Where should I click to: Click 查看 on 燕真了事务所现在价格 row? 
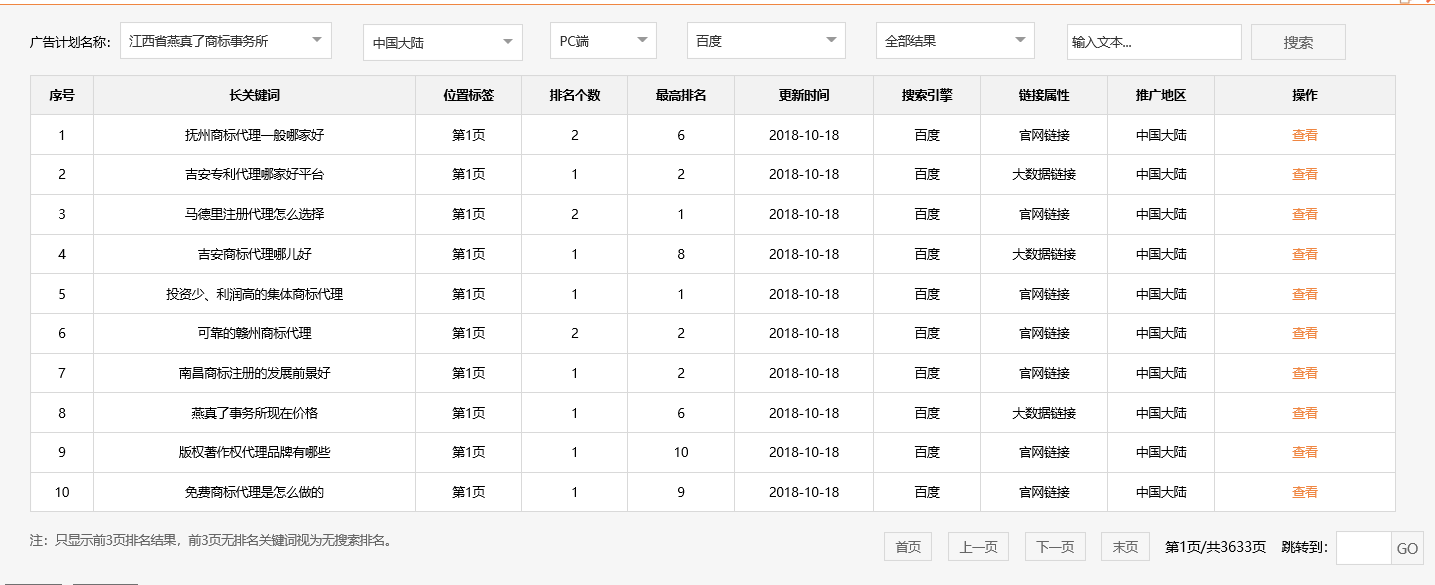point(1304,412)
